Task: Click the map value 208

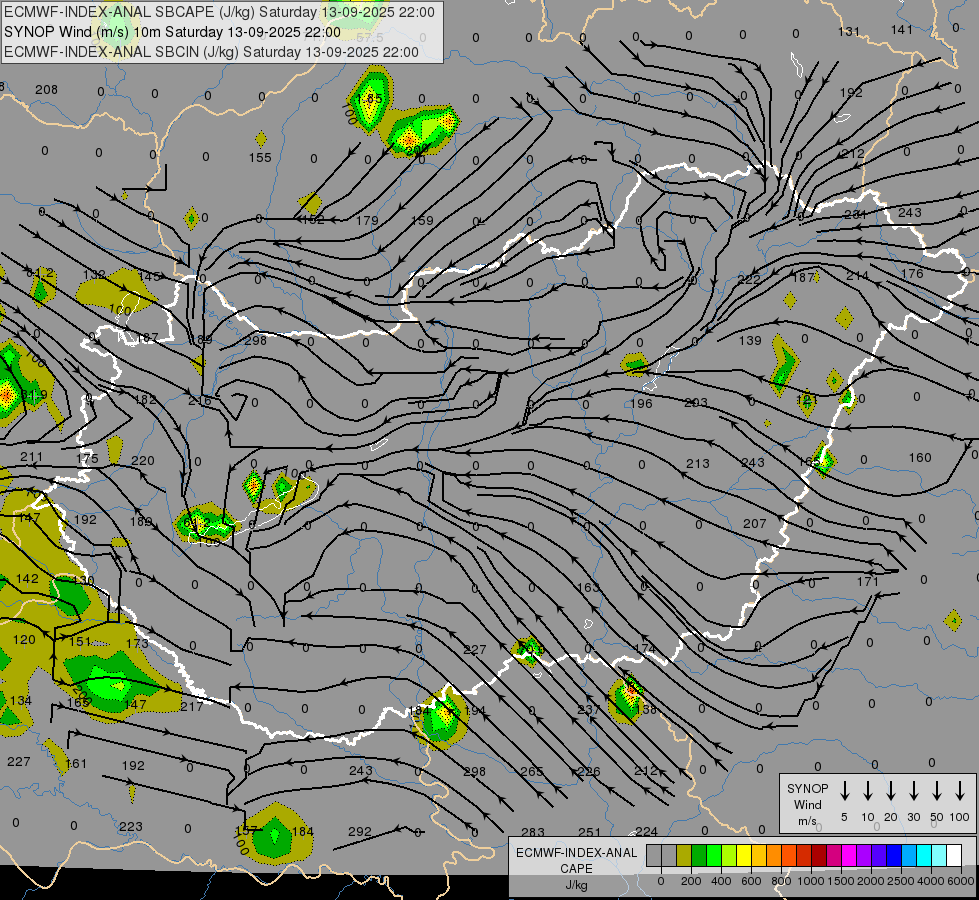Action: 46,89
